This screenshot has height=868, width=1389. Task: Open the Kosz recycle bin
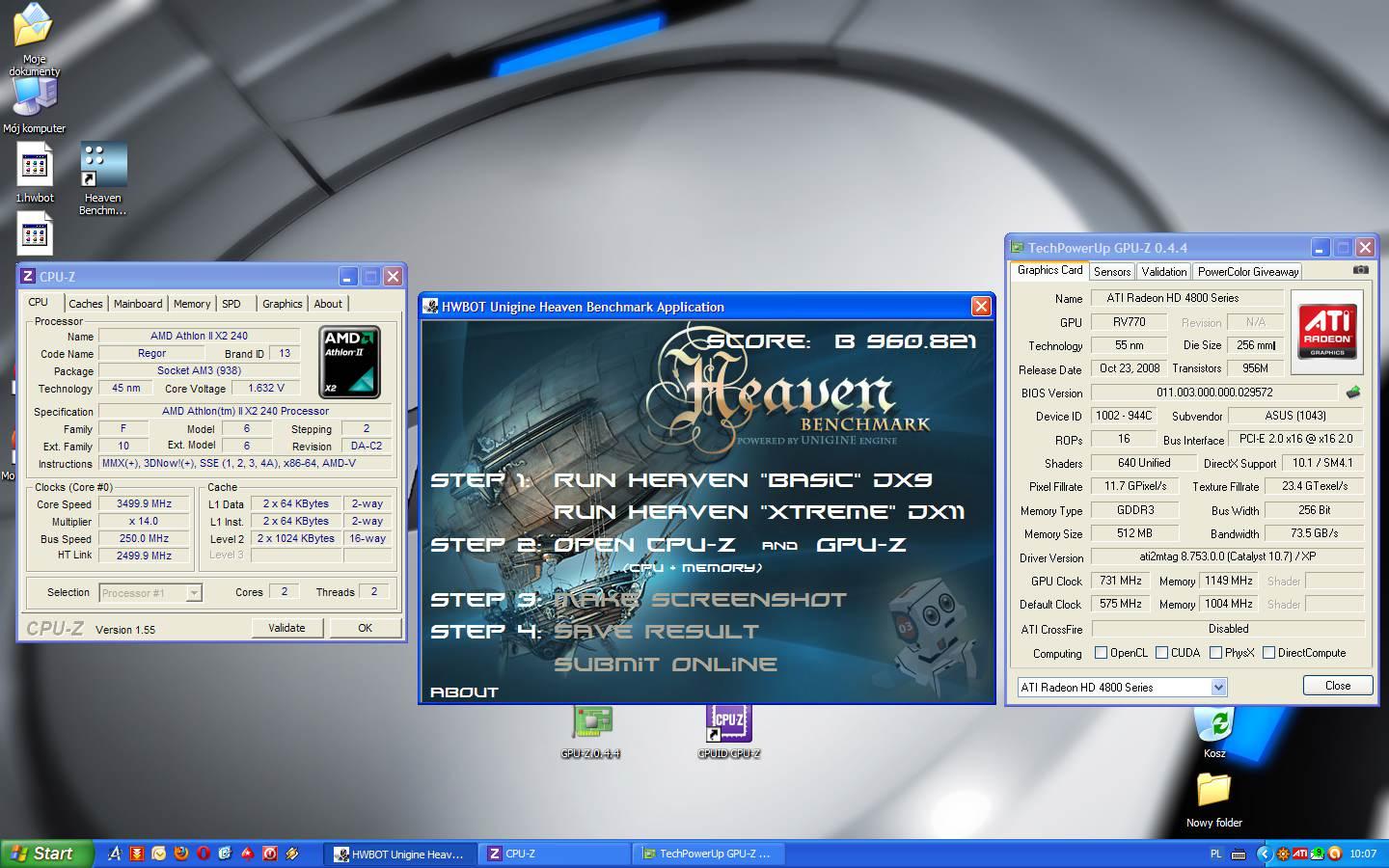tap(1214, 732)
